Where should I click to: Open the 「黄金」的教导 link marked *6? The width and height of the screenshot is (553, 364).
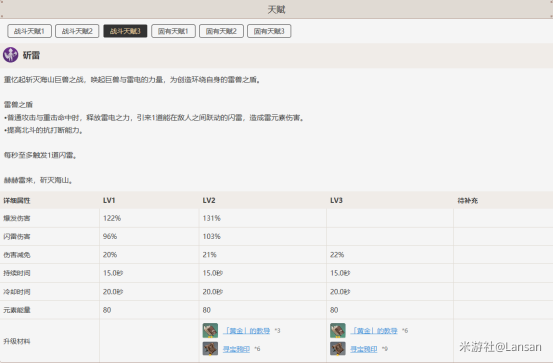click(374, 330)
